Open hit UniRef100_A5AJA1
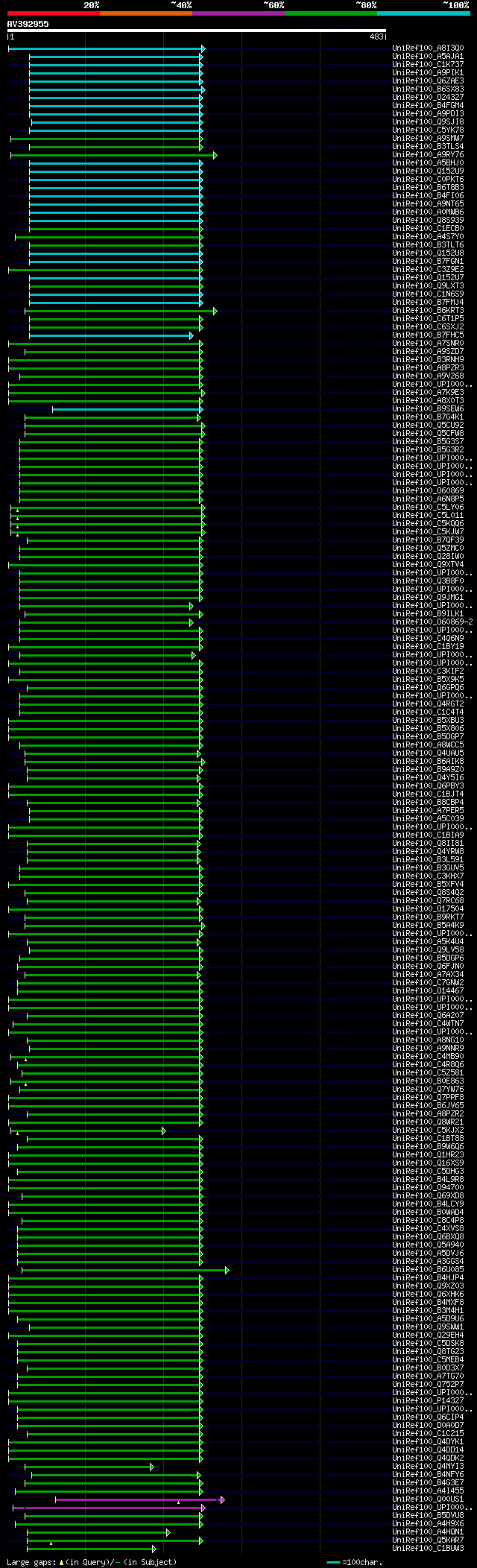This screenshot has height=1568, width=477. click(428, 57)
